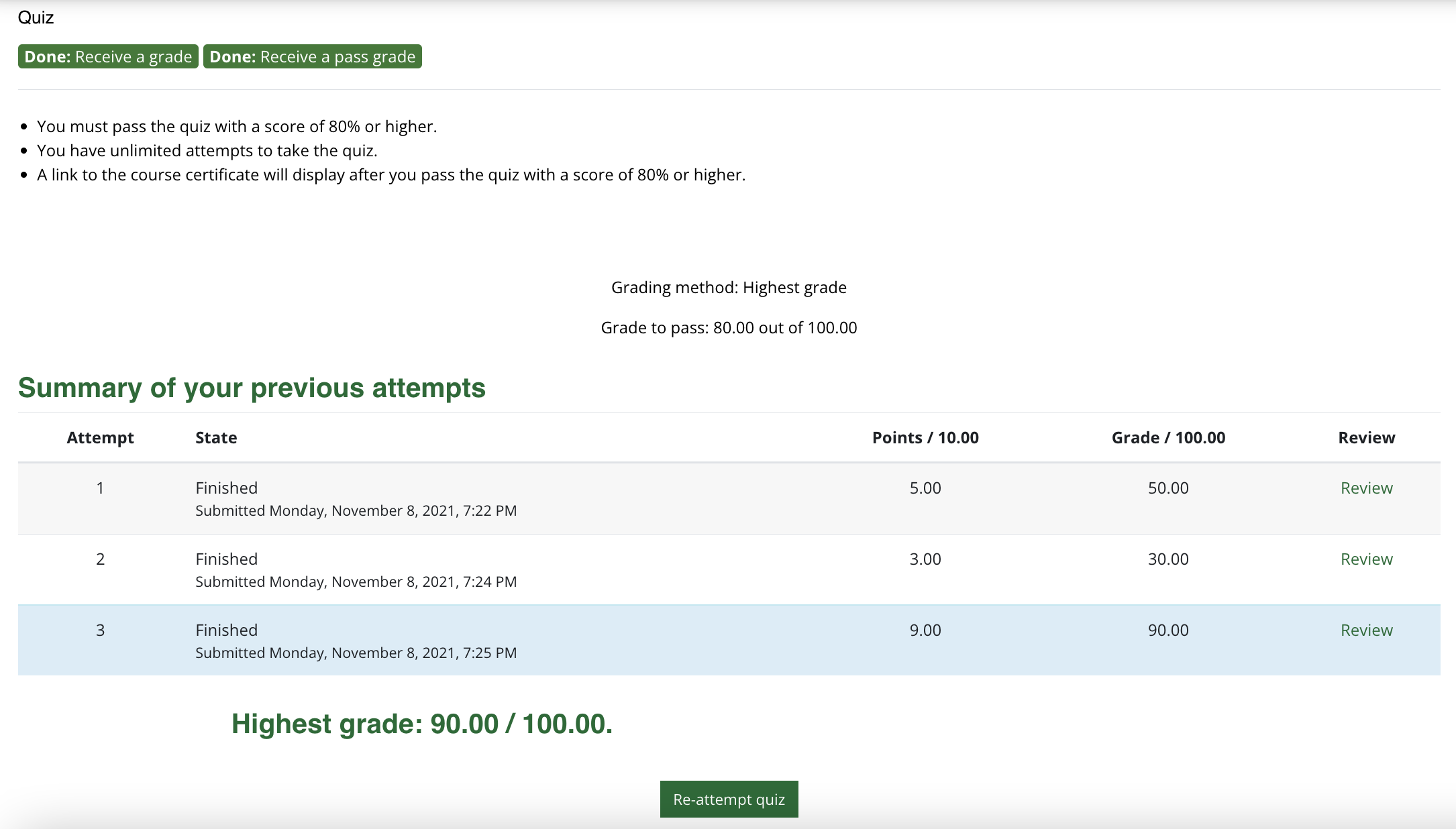This screenshot has width=1456, height=829.
Task: Click the 'Done: Receive a pass grade' badge
Action: click(x=312, y=57)
